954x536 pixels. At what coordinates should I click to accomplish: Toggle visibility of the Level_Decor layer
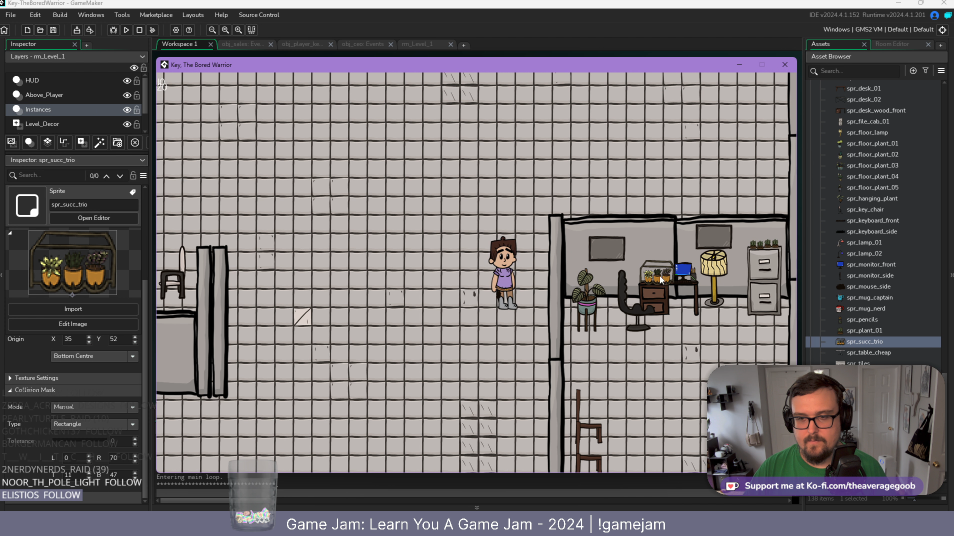pyautogui.click(x=127, y=124)
